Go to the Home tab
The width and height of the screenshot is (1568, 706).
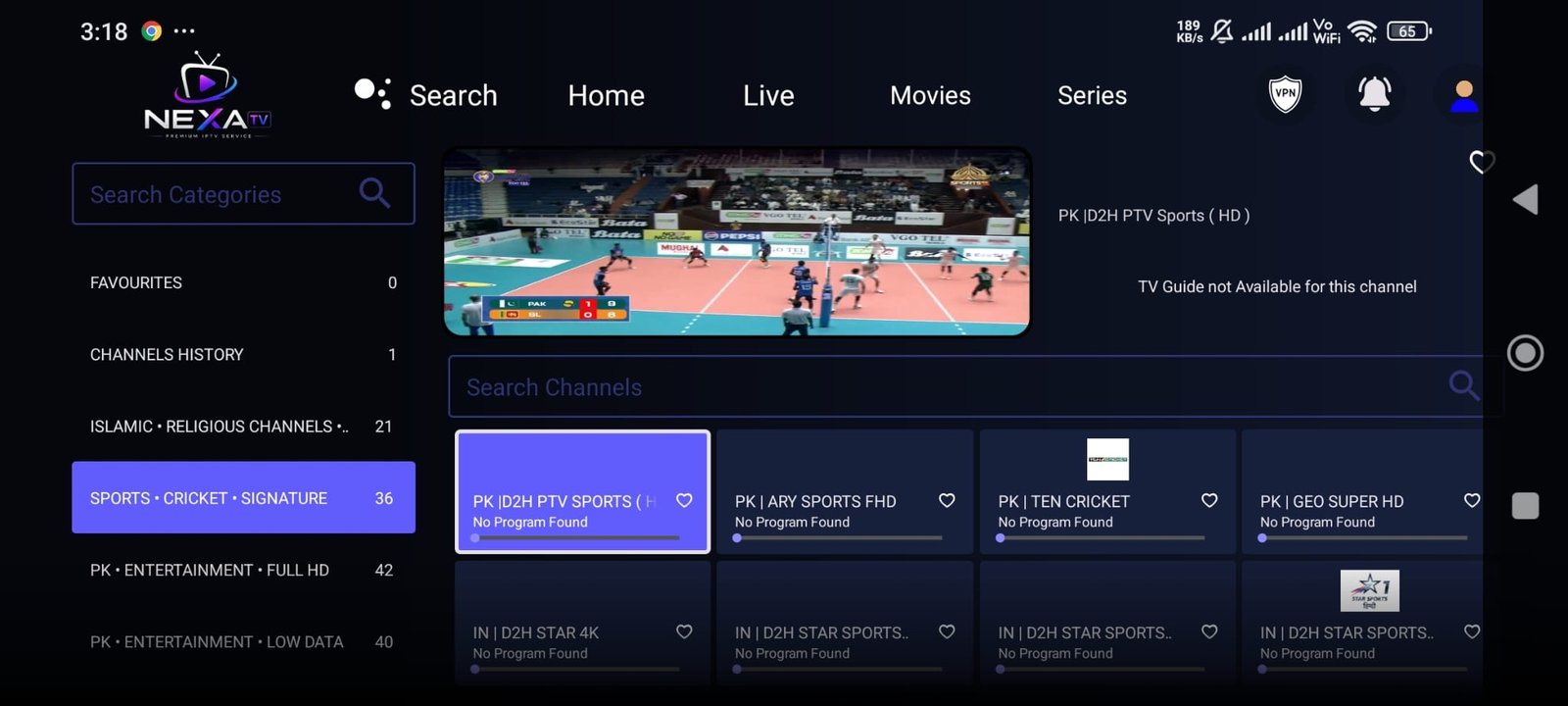607,95
